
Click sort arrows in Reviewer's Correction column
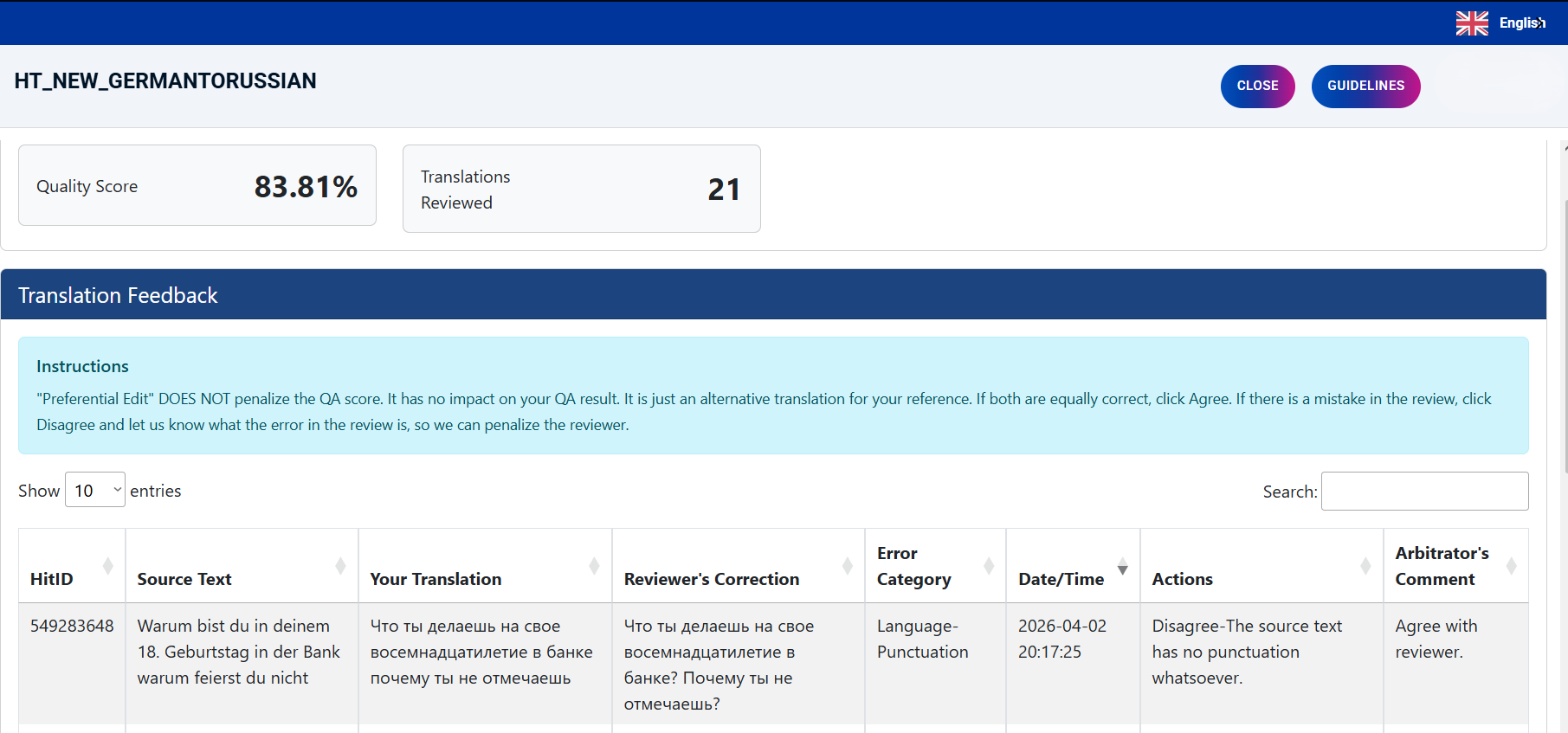coord(847,566)
